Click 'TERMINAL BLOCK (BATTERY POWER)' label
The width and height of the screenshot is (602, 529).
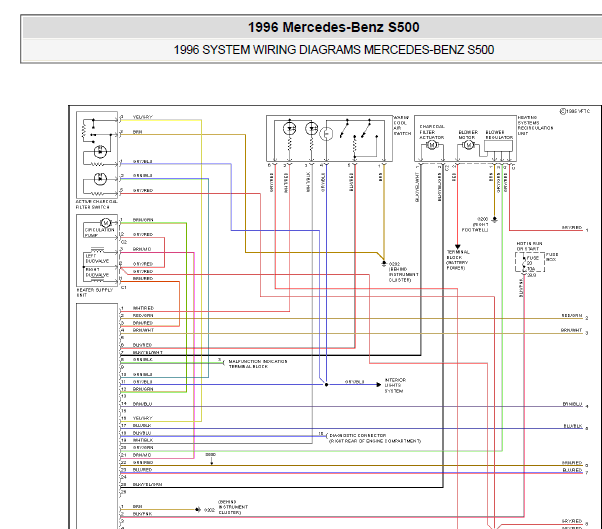pyautogui.click(x=458, y=260)
